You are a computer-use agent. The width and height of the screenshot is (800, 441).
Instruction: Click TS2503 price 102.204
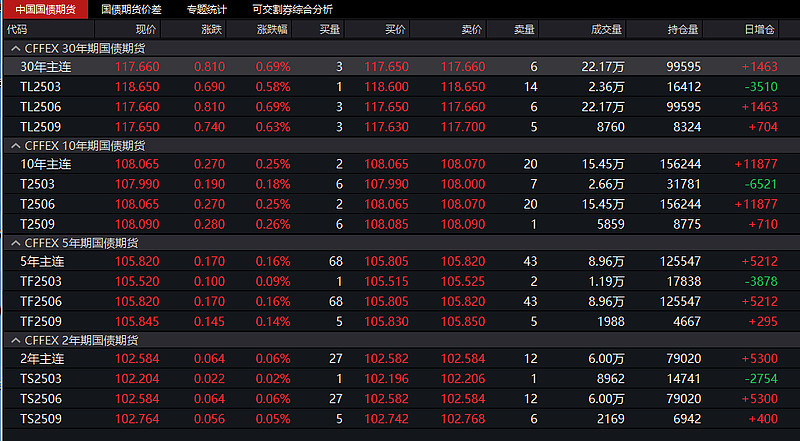click(x=137, y=379)
